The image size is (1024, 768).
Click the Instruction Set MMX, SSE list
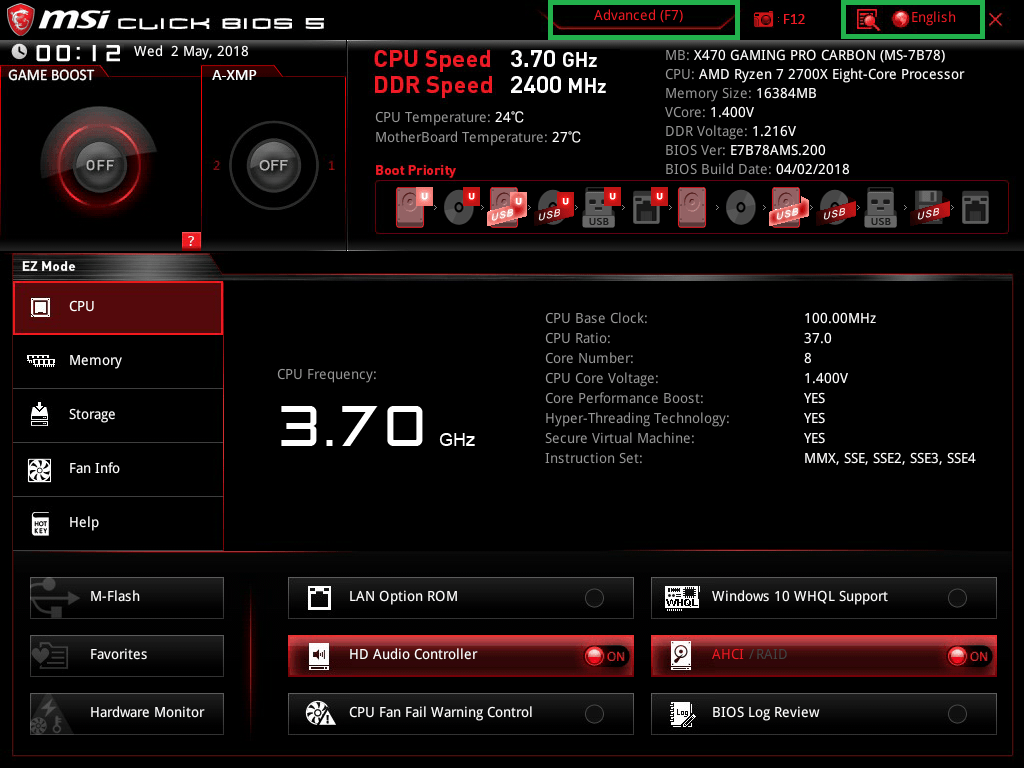tap(889, 458)
